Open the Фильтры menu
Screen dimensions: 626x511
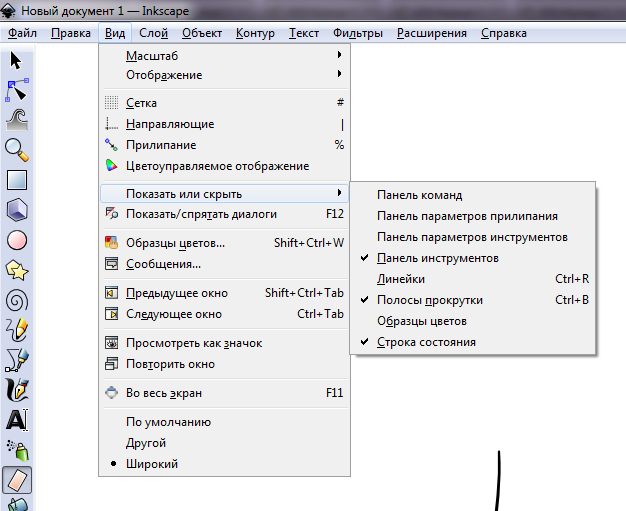(358, 33)
